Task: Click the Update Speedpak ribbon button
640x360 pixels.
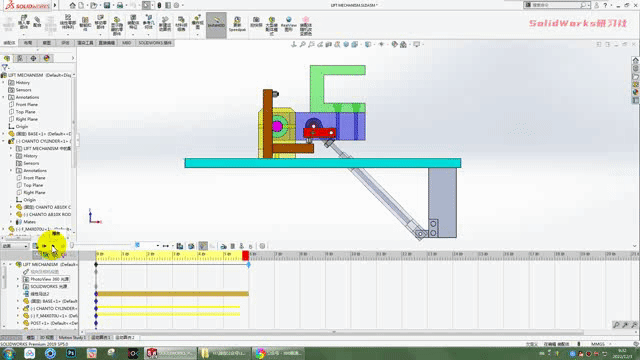Action: click(x=237, y=24)
